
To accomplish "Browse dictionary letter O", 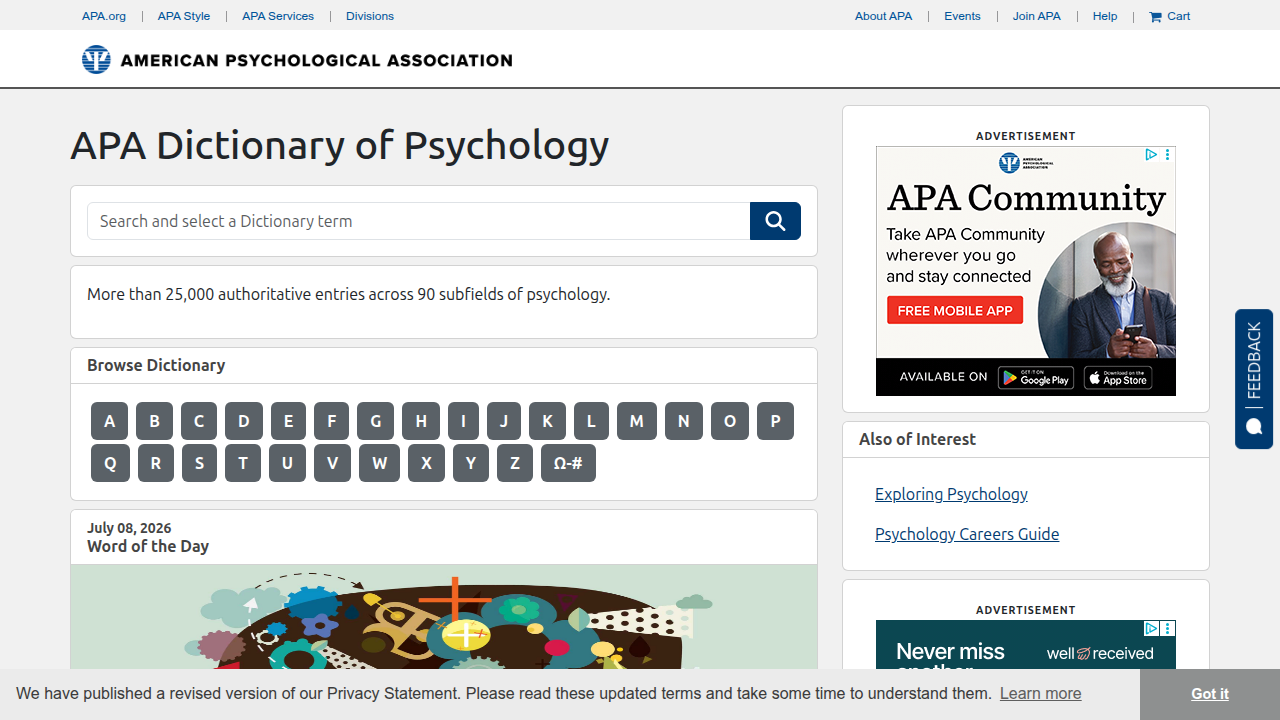I will click(x=730, y=421).
